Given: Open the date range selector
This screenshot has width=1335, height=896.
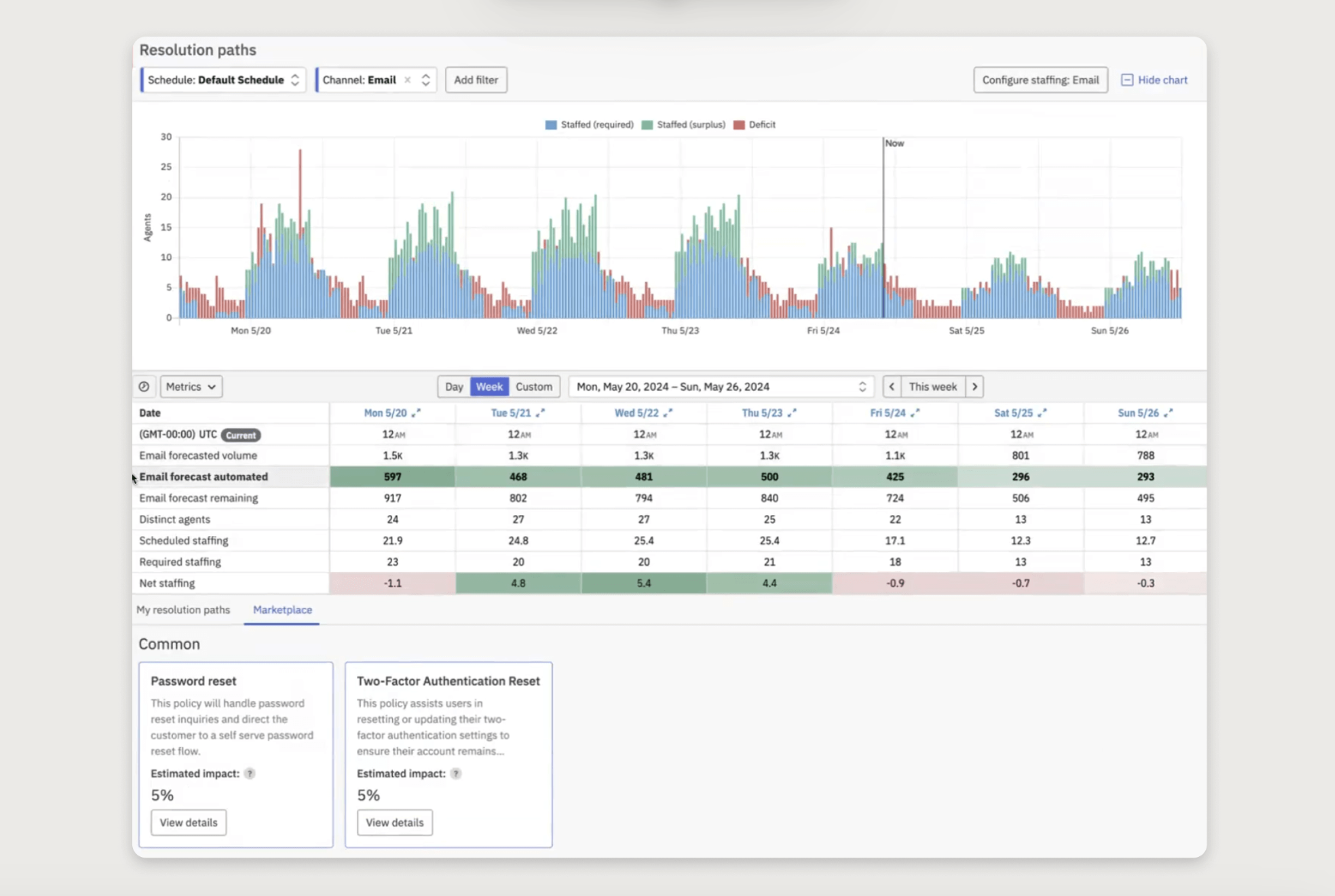Looking at the screenshot, I should (721, 387).
